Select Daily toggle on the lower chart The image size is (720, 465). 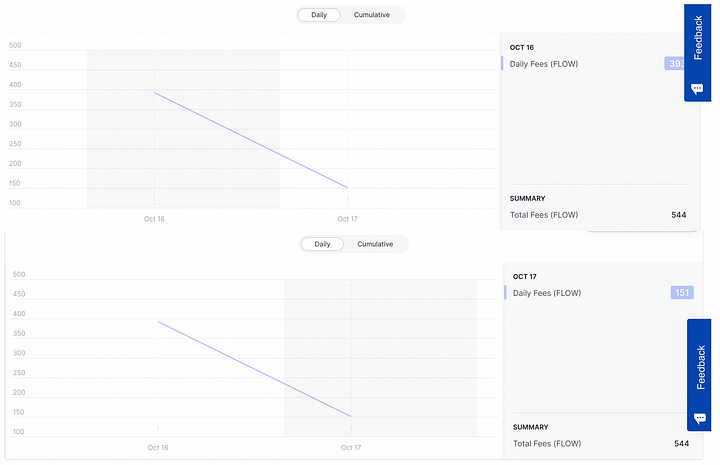(322, 244)
